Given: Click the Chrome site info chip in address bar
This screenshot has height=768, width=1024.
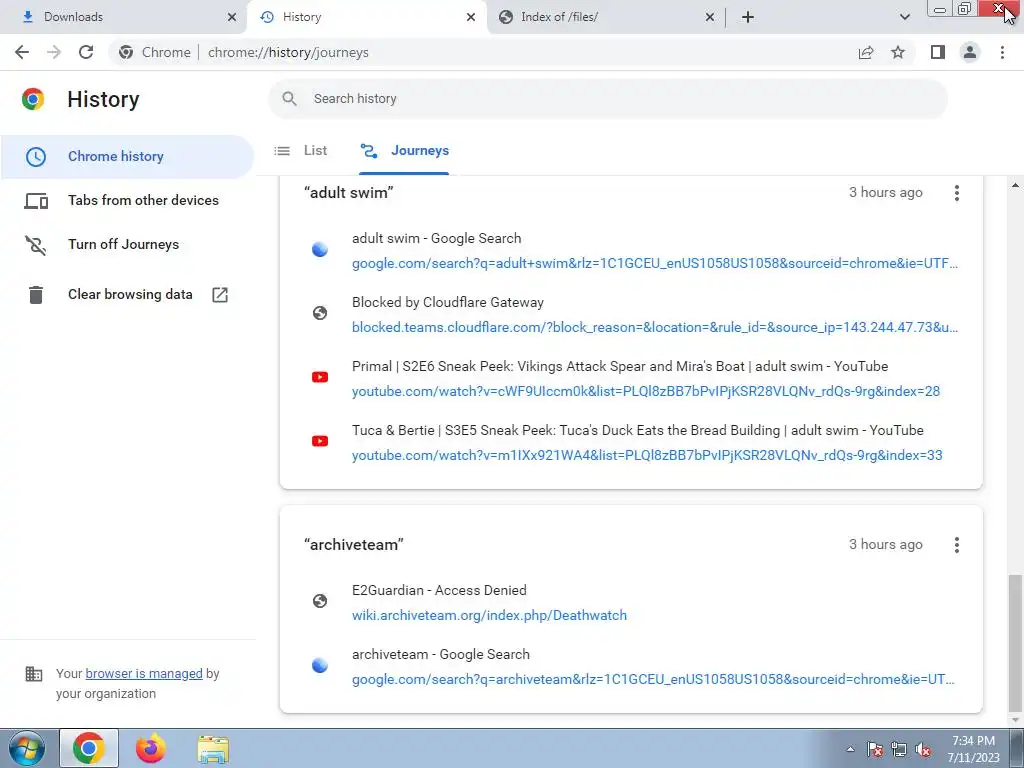Looking at the screenshot, I should point(155,52).
